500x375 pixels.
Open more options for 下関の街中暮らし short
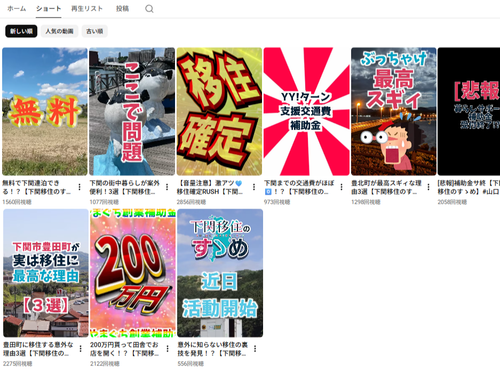tap(167, 187)
